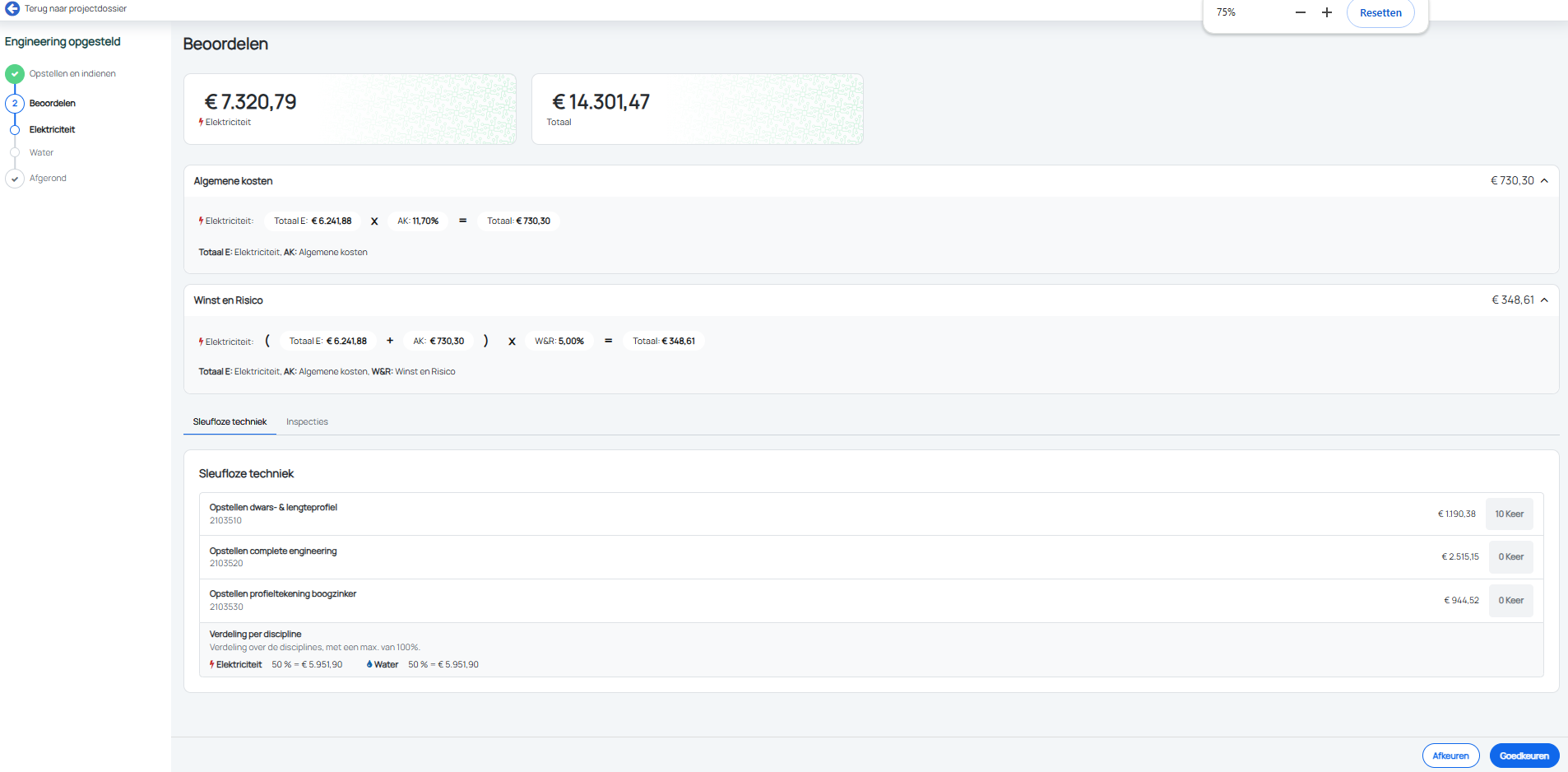
Task: Reset zoom with Resetten button
Action: 1380,12
